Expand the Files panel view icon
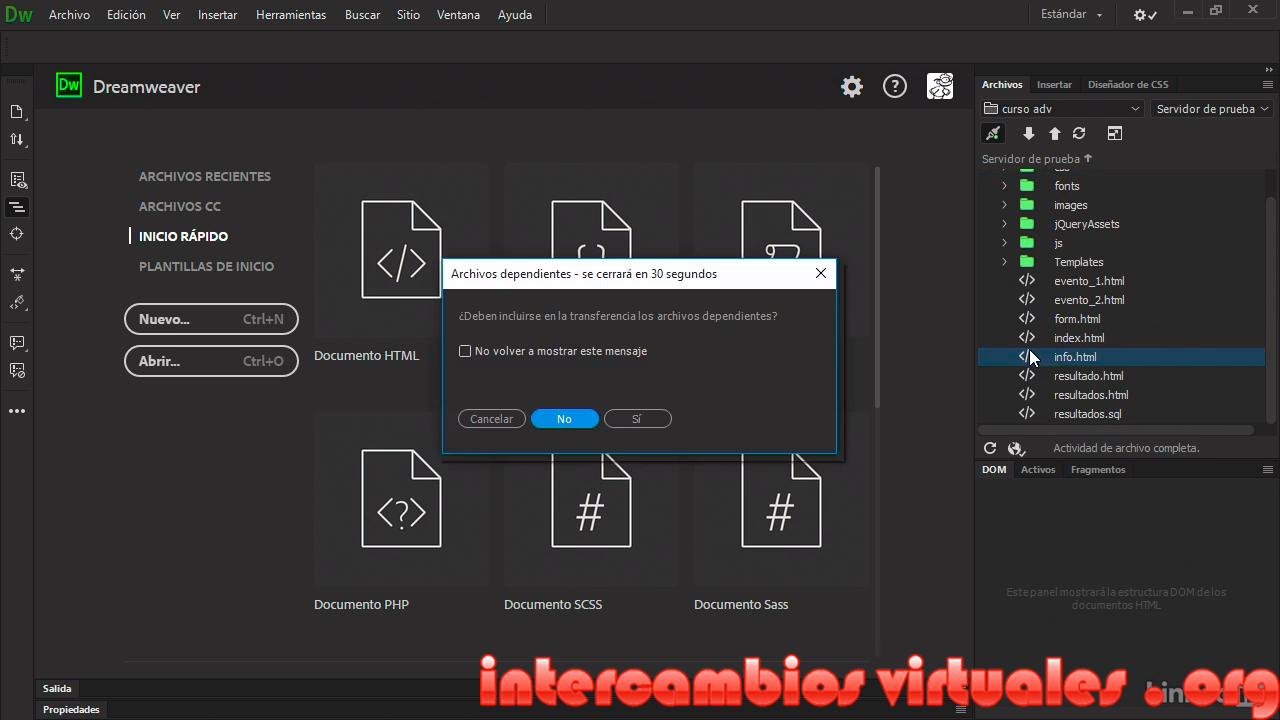This screenshot has height=720, width=1280. coord(1115,134)
